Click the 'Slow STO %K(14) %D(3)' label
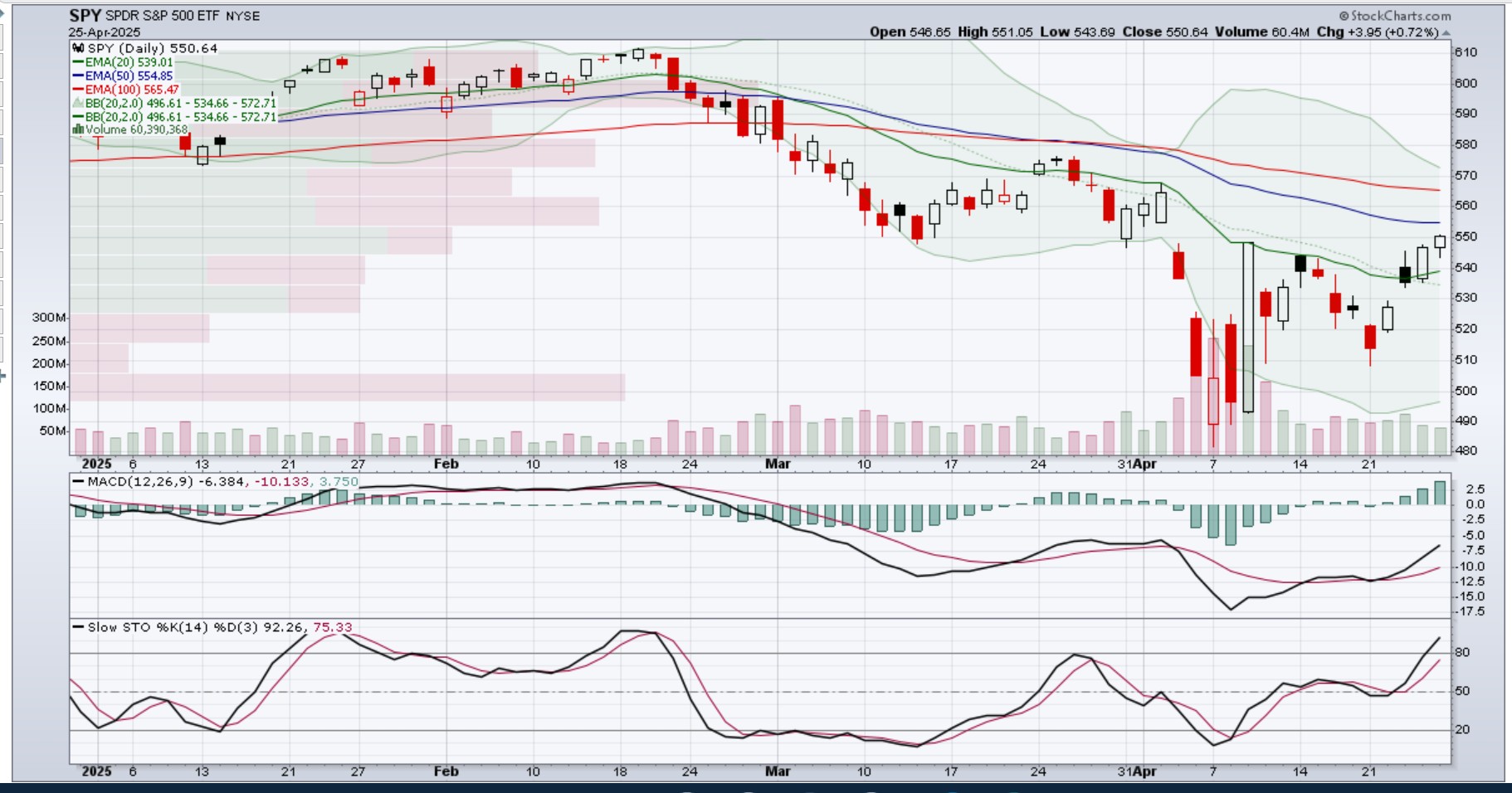The width and height of the screenshot is (1512, 793). (x=173, y=627)
